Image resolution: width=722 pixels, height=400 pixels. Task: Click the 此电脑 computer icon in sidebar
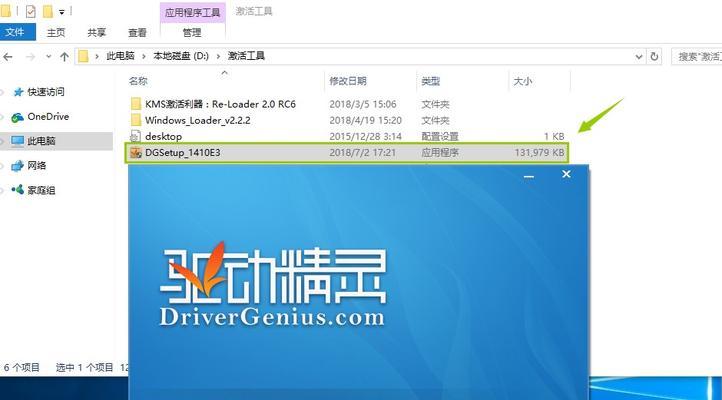pos(17,141)
